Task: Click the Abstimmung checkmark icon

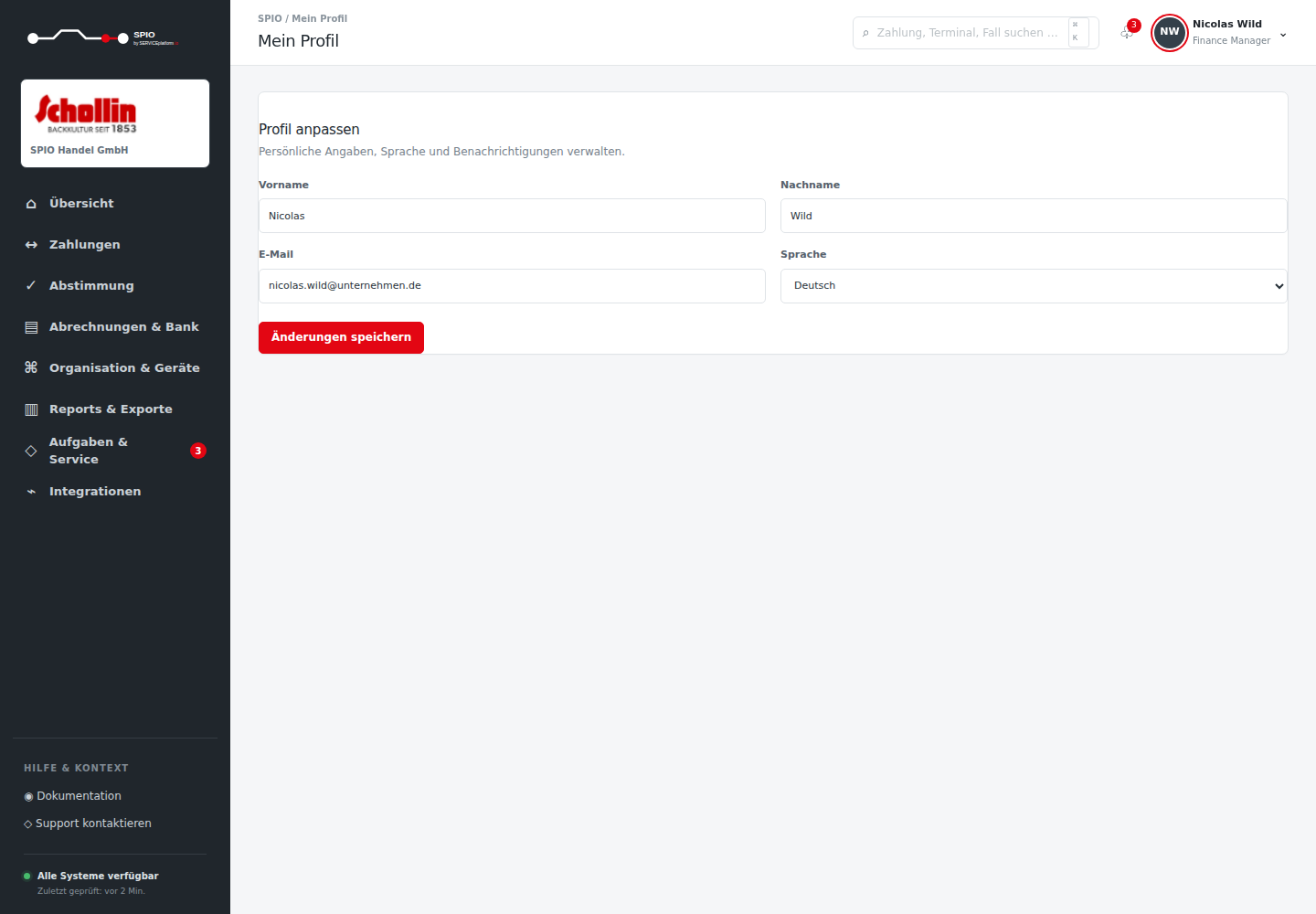Action: click(x=31, y=286)
